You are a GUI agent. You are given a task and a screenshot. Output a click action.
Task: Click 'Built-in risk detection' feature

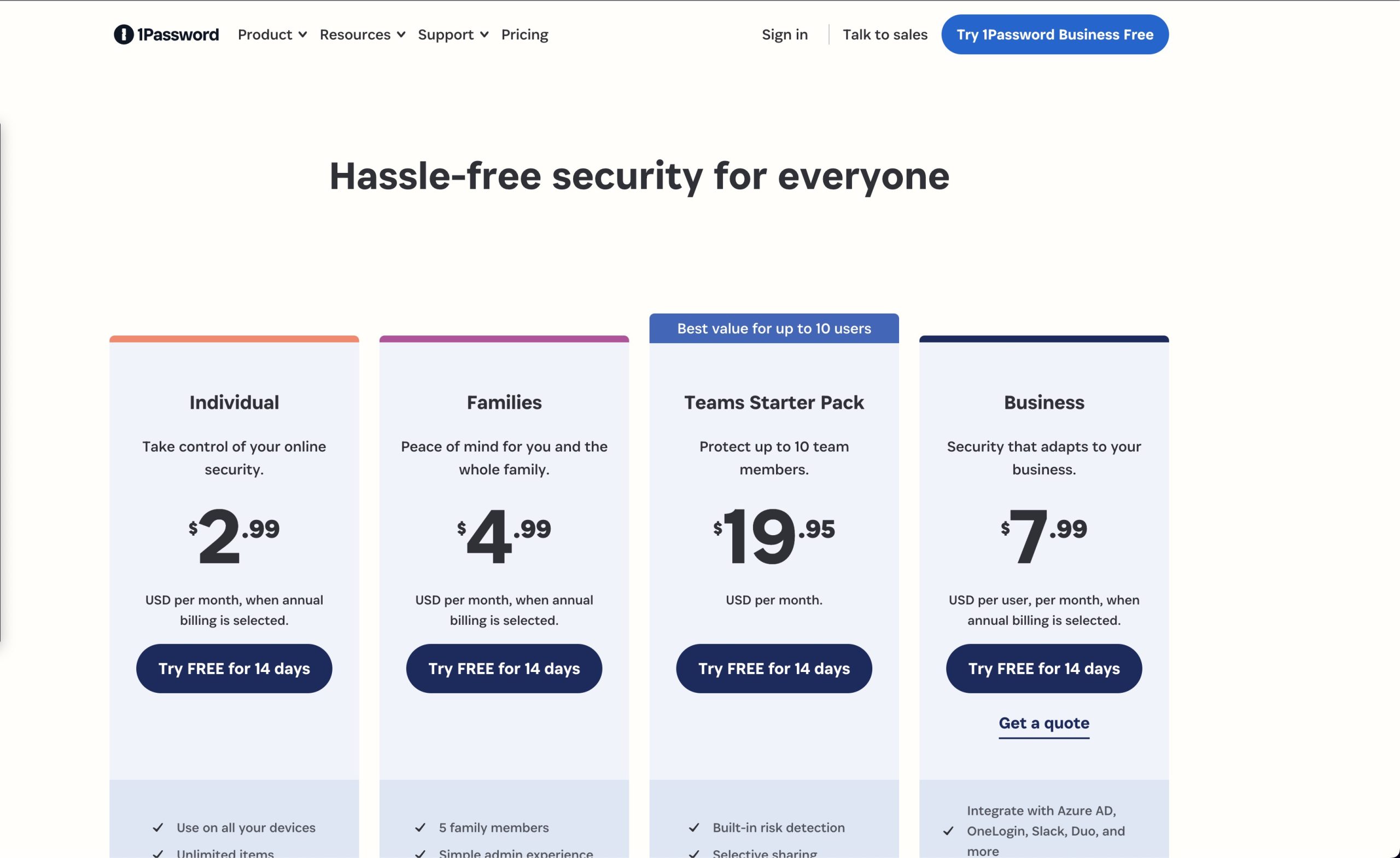pyautogui.click(x=778, y=827)
